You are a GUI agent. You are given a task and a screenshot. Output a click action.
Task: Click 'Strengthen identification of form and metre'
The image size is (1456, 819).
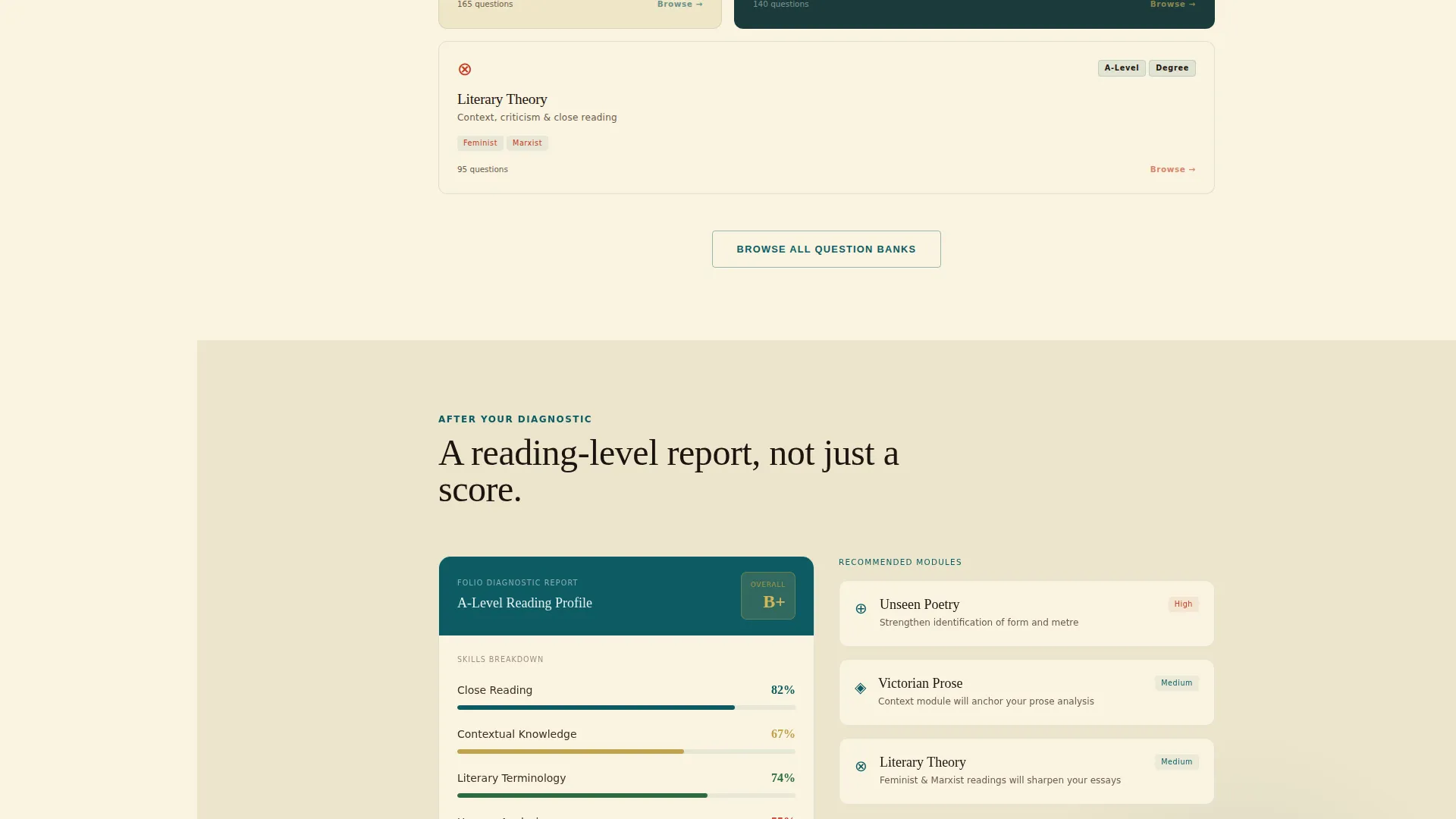click(x=978, y=623)
